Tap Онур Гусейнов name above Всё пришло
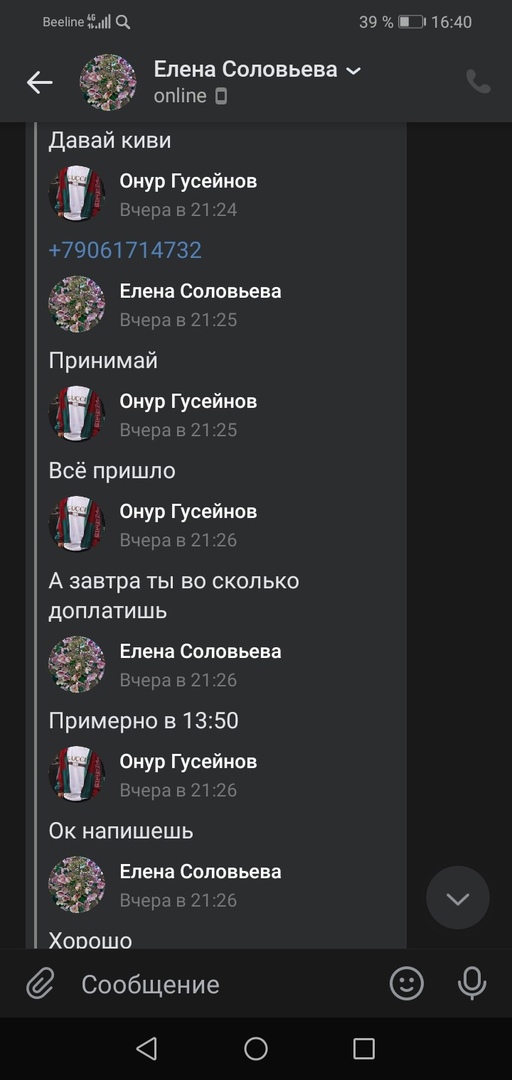The height and width of the screenshot is (1080, 512). [x=188, y=402]
